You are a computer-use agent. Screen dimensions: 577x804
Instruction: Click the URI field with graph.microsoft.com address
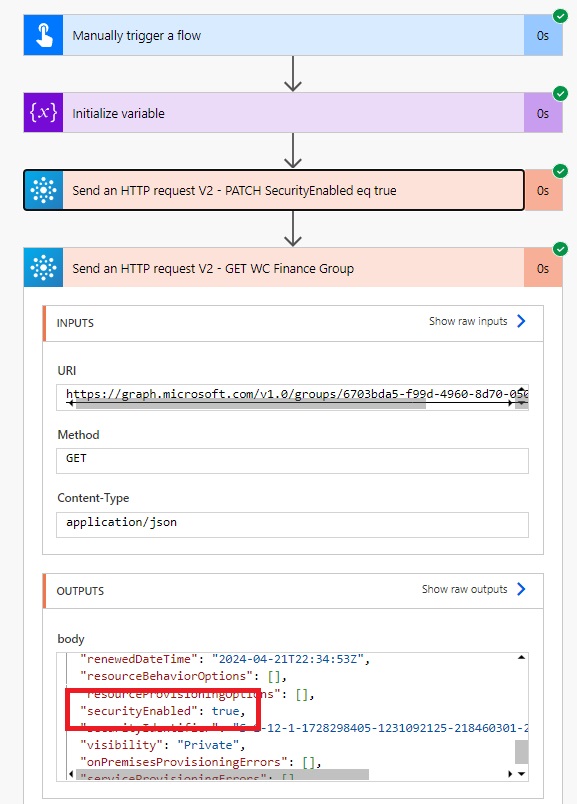[292, 397]
